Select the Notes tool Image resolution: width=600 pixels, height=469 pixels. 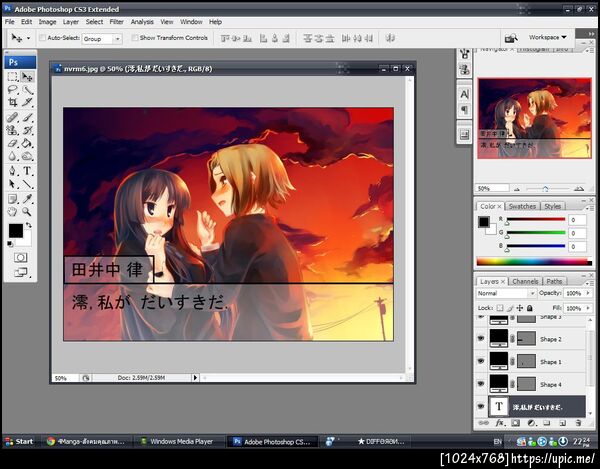click(x=13, y=199)
